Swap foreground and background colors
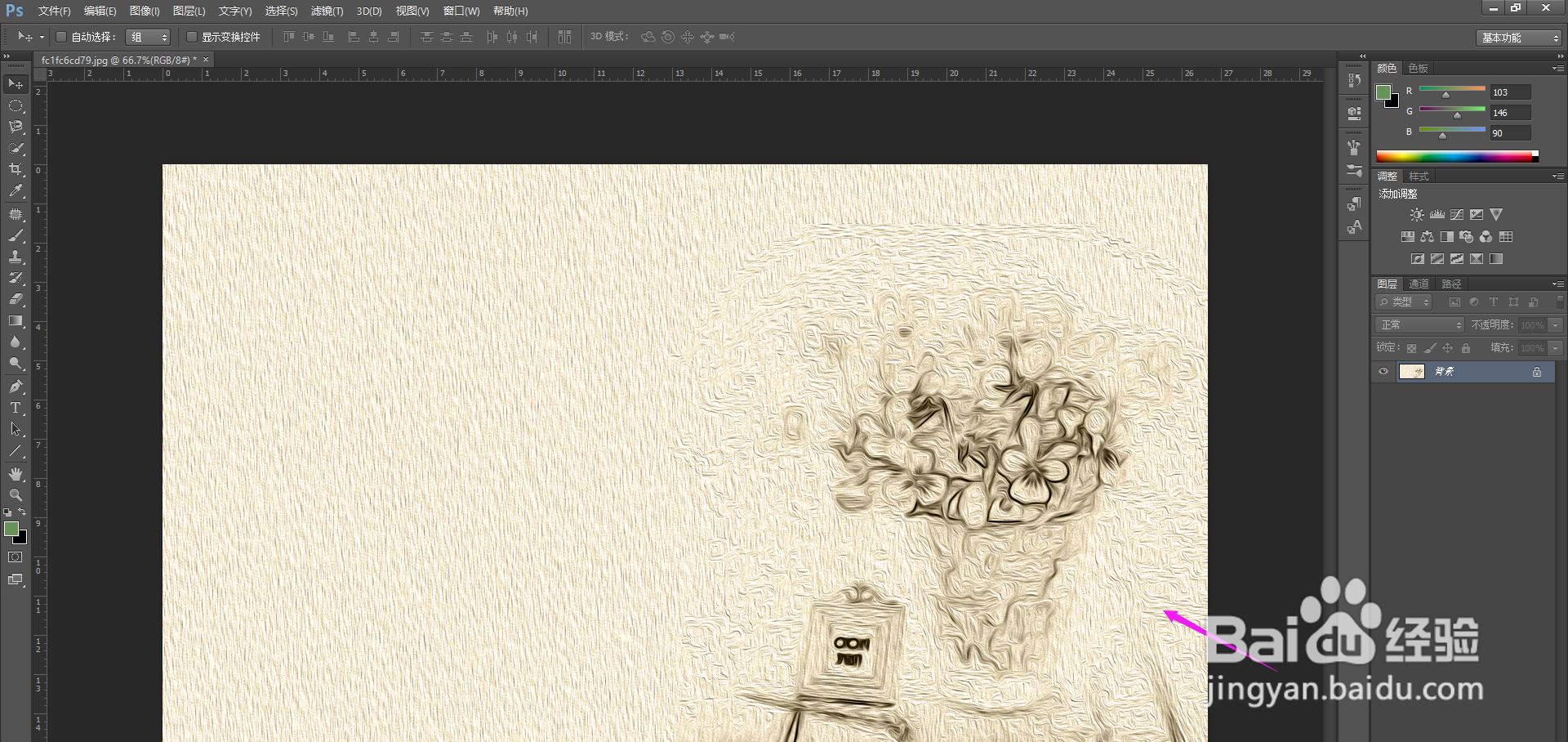Screen dimensions: 1568x742 click(22, 512)
